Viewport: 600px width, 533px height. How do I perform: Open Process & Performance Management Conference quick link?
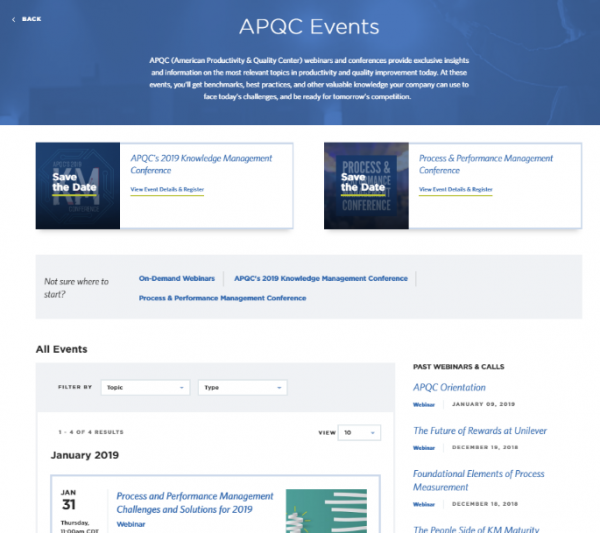pos(222,298)
